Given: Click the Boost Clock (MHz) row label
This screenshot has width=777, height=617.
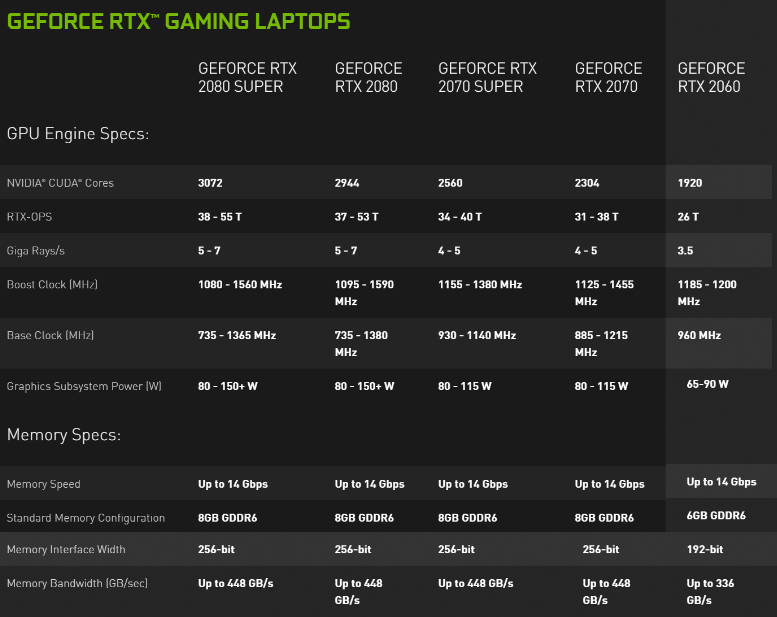Looking at the screenshot, I should [52, 285].
